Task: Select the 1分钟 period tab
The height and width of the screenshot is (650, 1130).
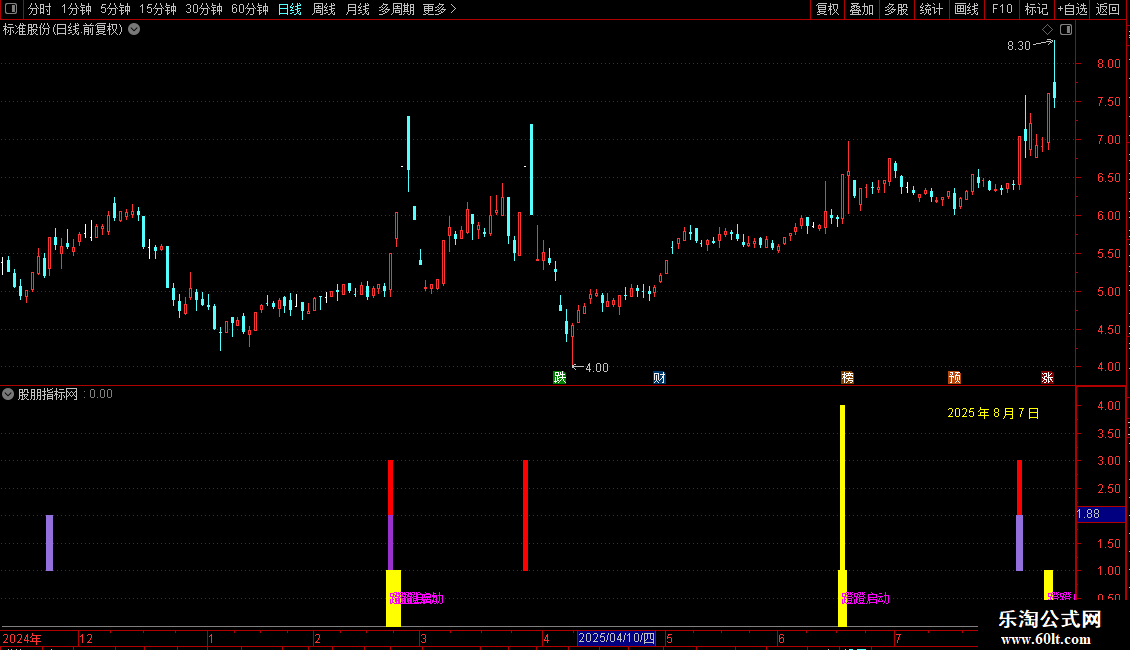Action: (76, 9)
